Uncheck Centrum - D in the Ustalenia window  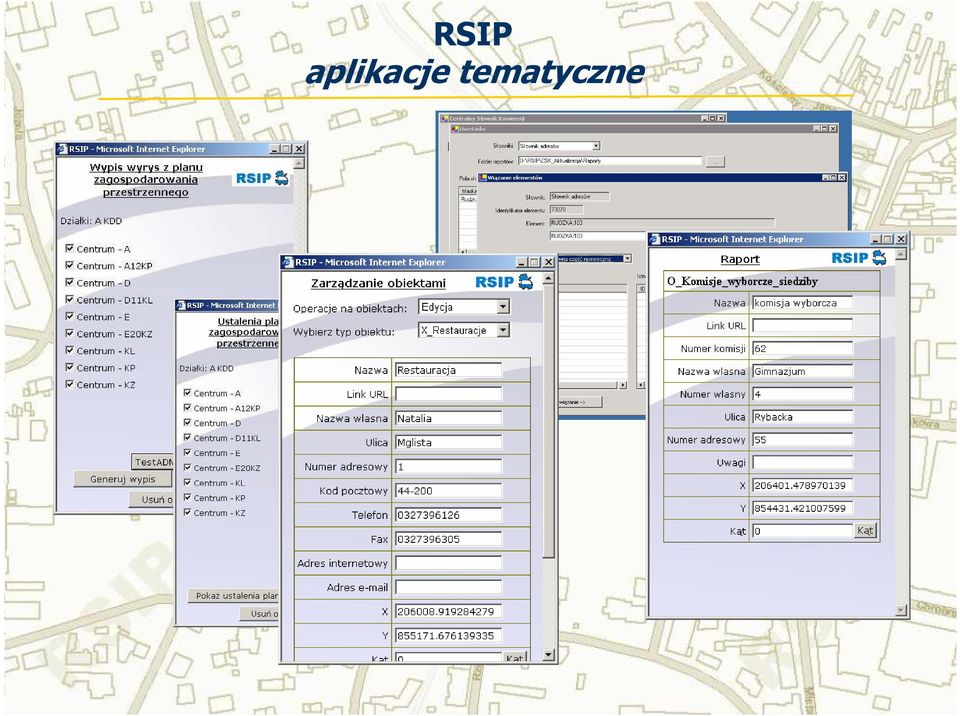coord(187,423)
